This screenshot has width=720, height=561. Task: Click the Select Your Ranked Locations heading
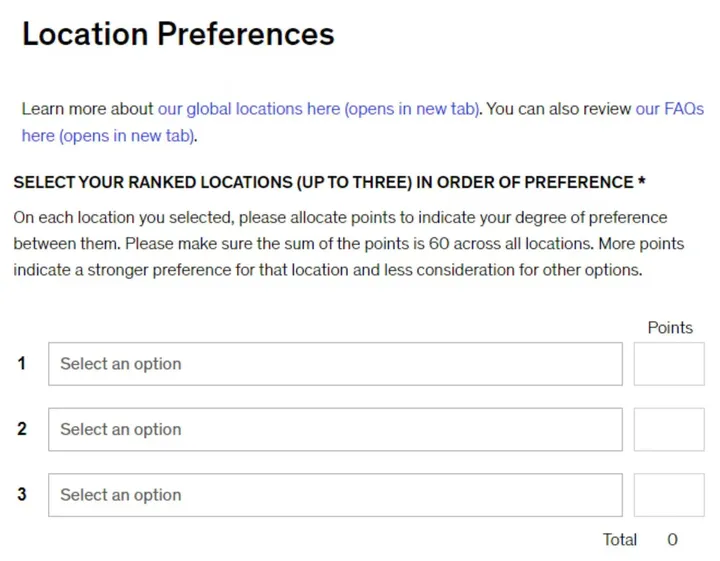click(323, 182)
